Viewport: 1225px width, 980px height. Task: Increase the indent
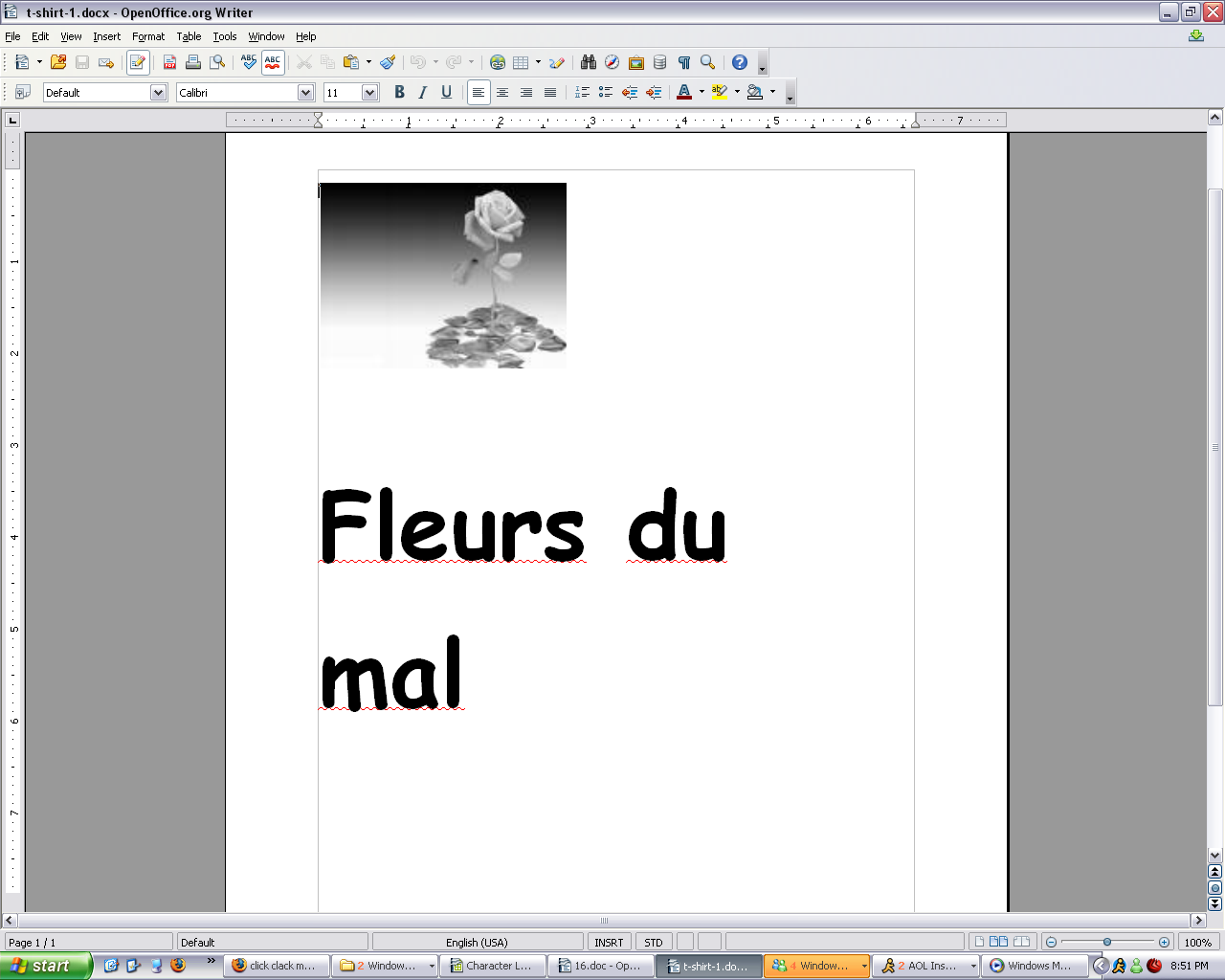click(654, 92)
